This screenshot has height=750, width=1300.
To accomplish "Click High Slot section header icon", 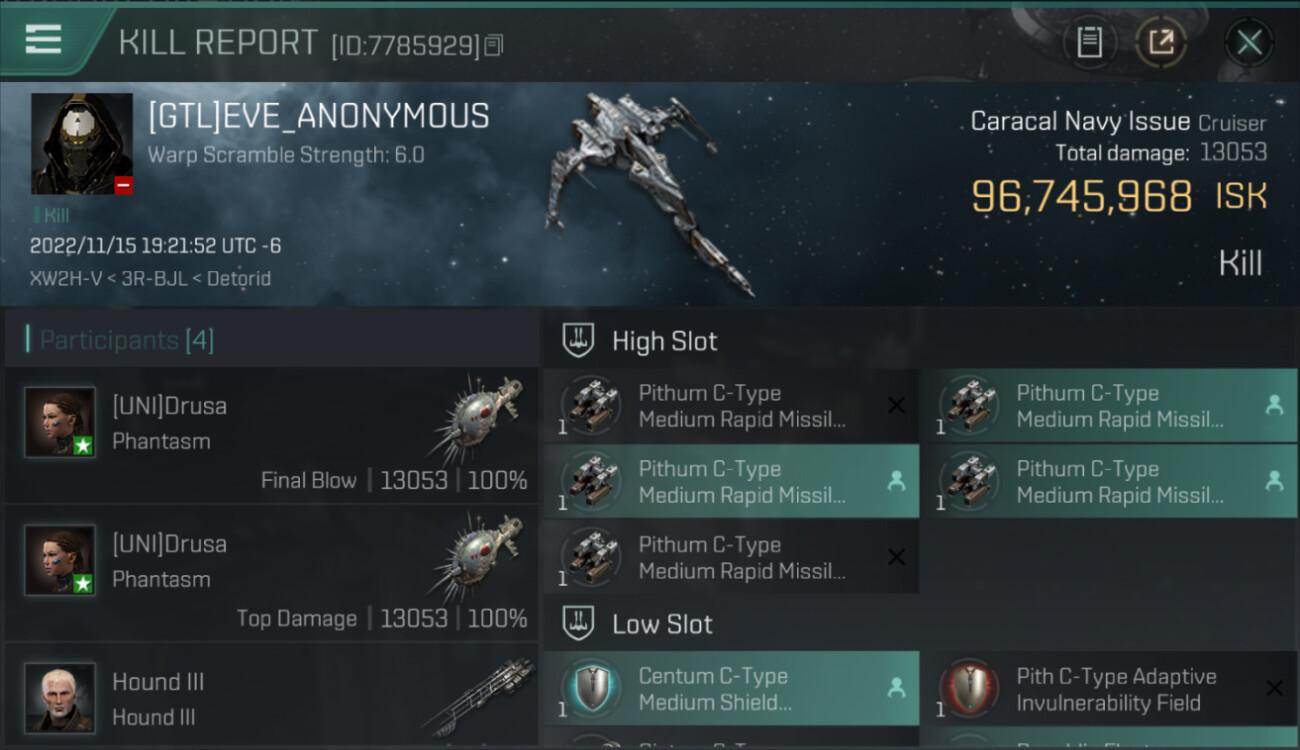I will (579, 341).
